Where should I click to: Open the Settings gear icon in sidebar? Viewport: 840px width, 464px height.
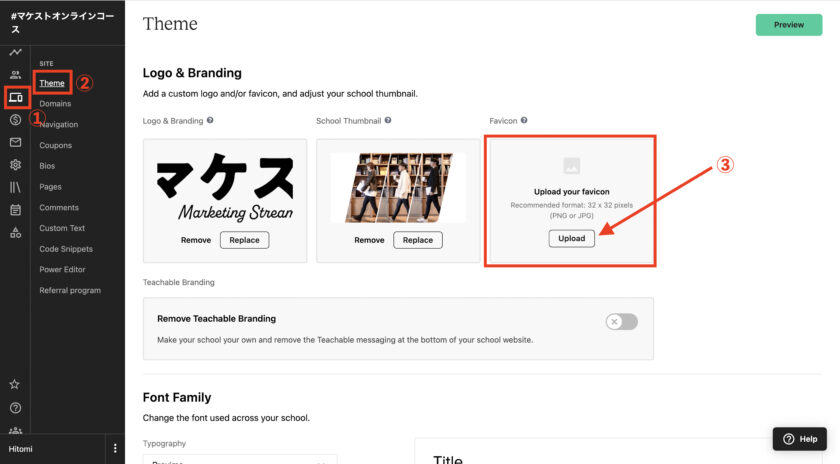(x=16, y=164)
